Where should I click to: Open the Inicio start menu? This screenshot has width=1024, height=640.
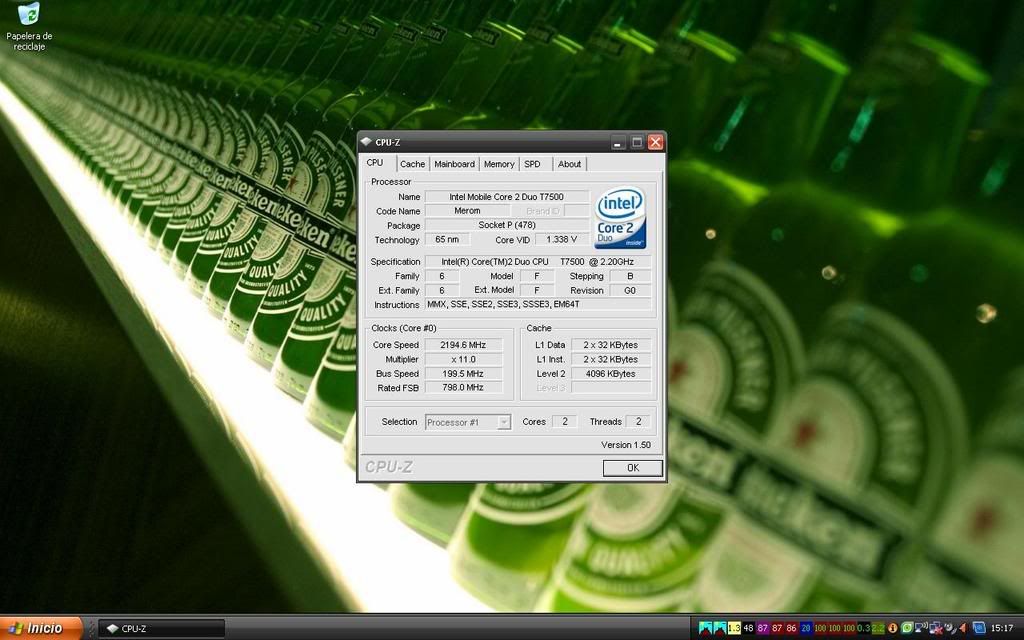coord(41,628)
